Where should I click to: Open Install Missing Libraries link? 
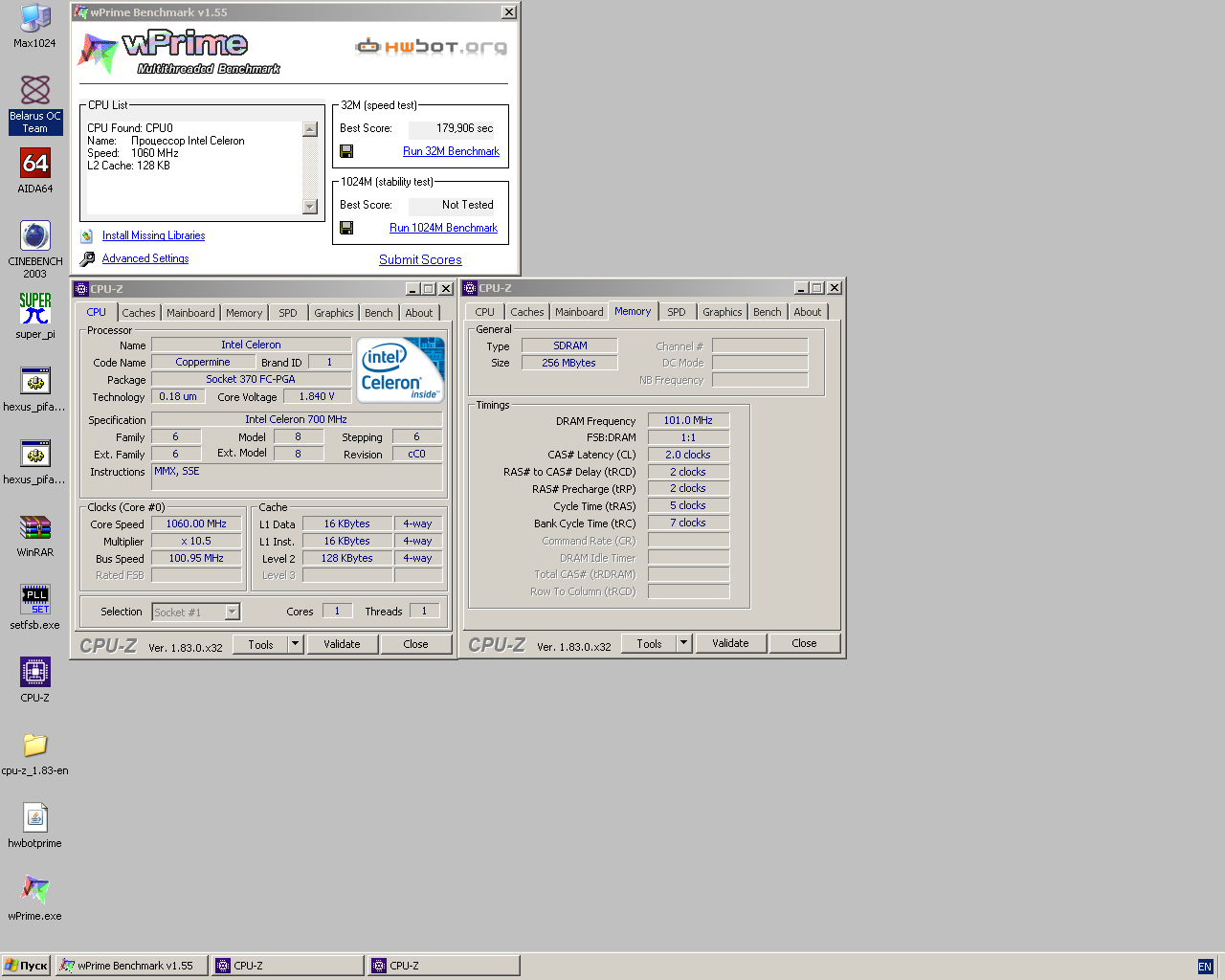click(x=153, y=235)
